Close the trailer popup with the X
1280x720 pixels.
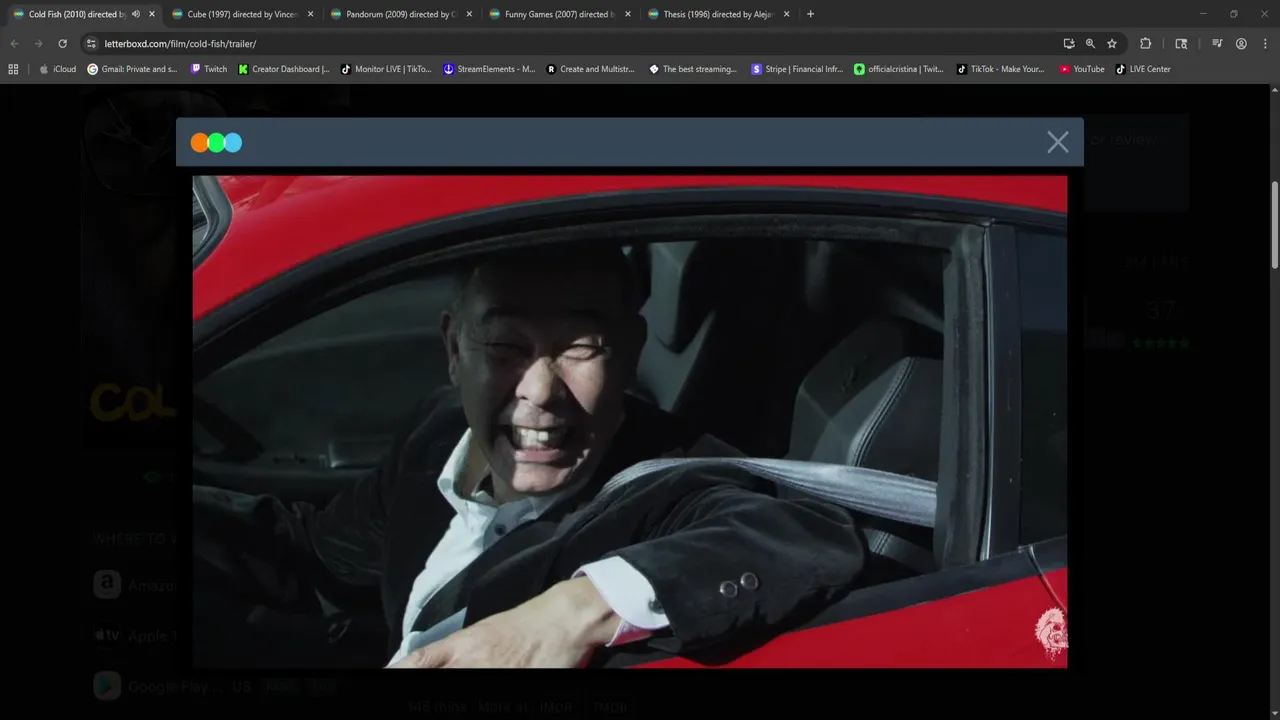[1057, 142]
